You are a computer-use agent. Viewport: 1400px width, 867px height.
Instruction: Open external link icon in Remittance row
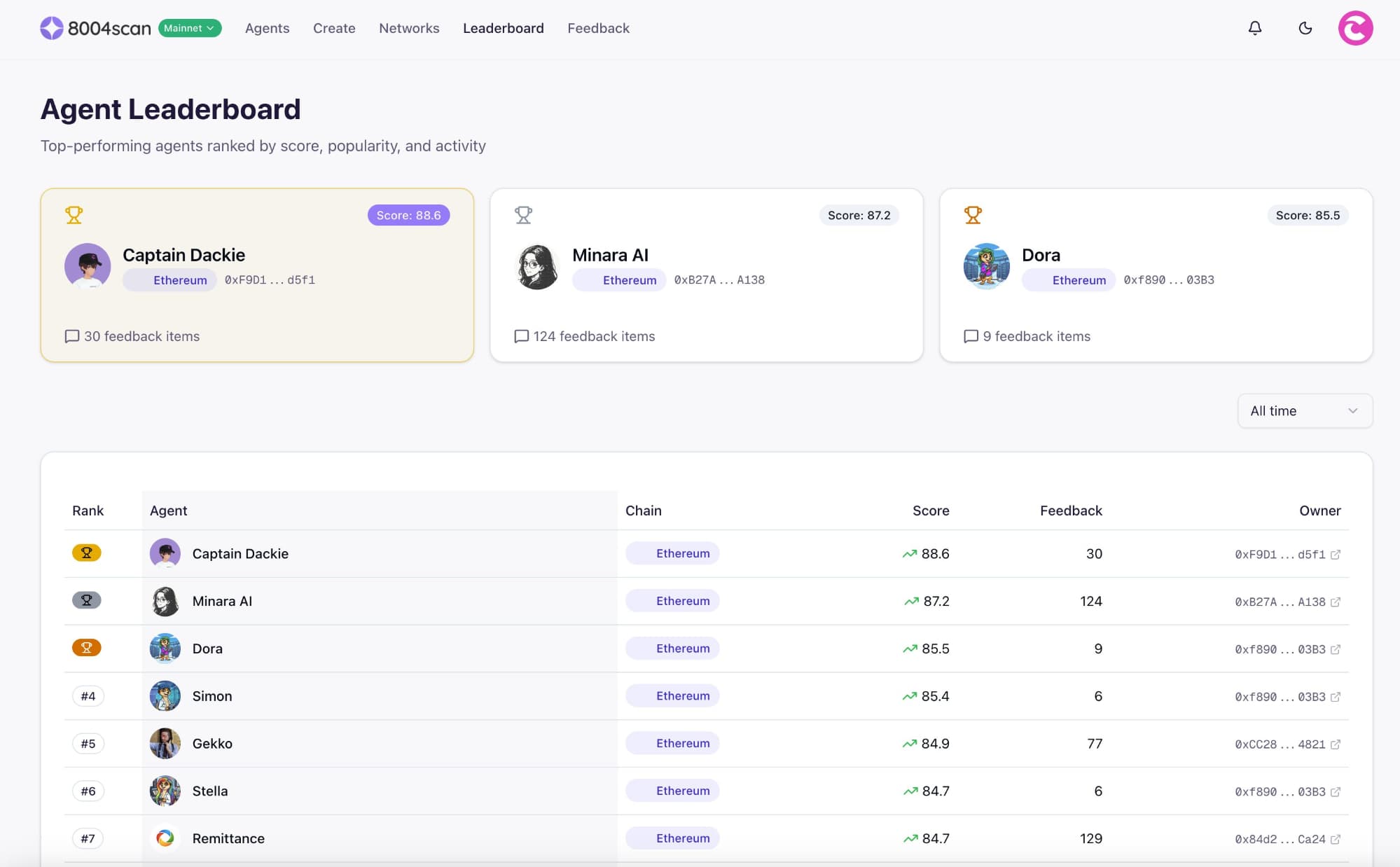click(x=1335, y=839)
